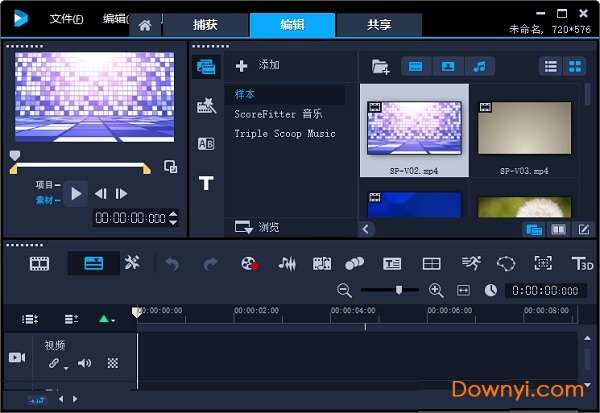This screenshot has width=600, height=413.
Task: Fit project in timeline window
Action: point(463,291)
